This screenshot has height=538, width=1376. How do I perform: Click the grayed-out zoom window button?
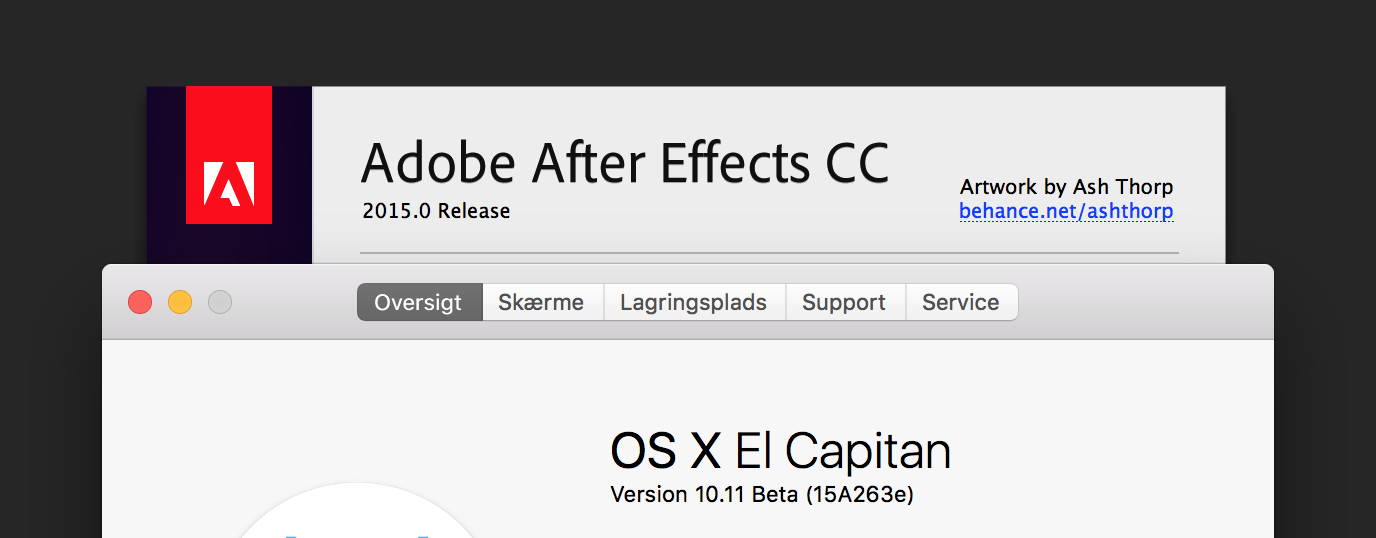(220, 302)
